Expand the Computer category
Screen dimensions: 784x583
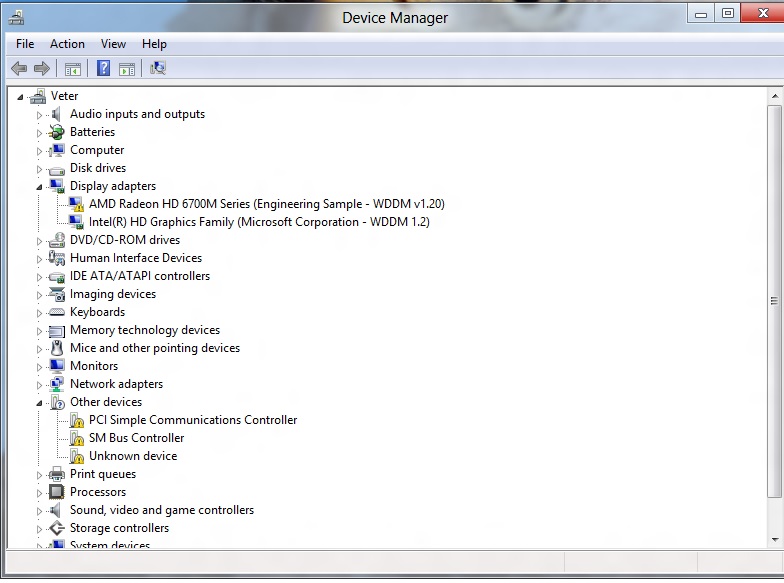point(39,151)
